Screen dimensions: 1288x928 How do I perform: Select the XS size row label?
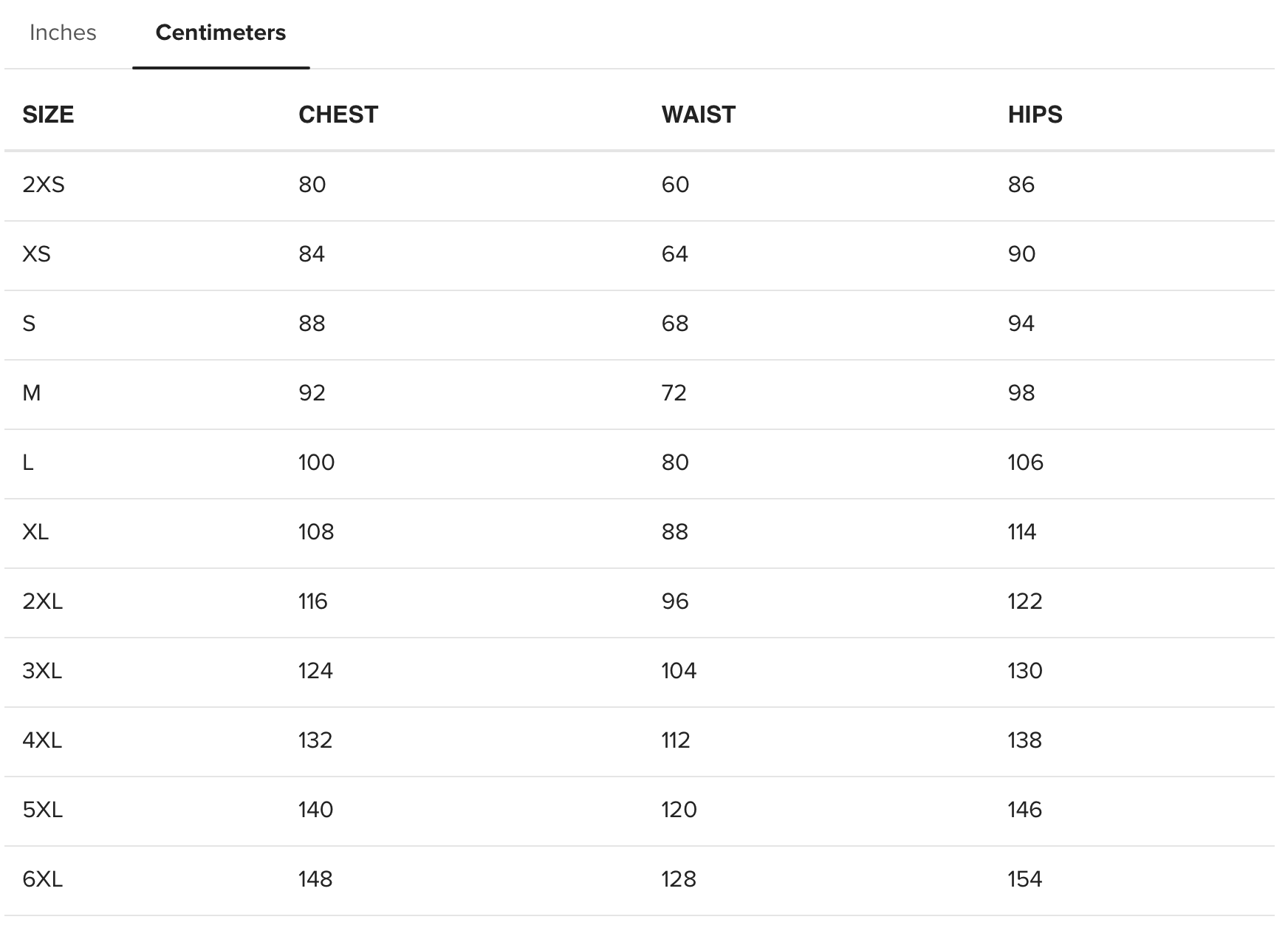click(37, 254)
